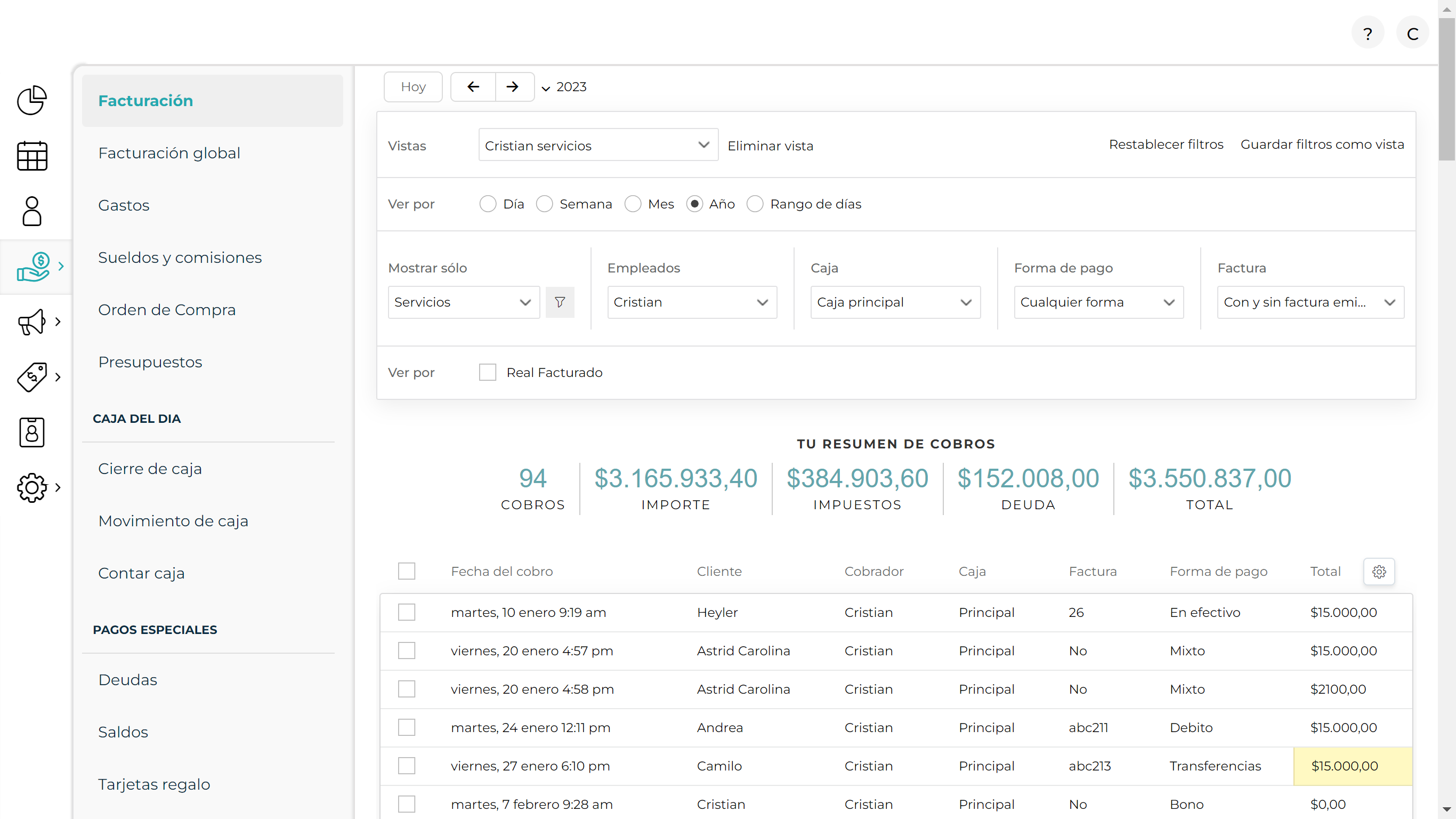1456x819 pixels.
Task: Expand the settings gear menu chevron
Action: click(58, 487)
